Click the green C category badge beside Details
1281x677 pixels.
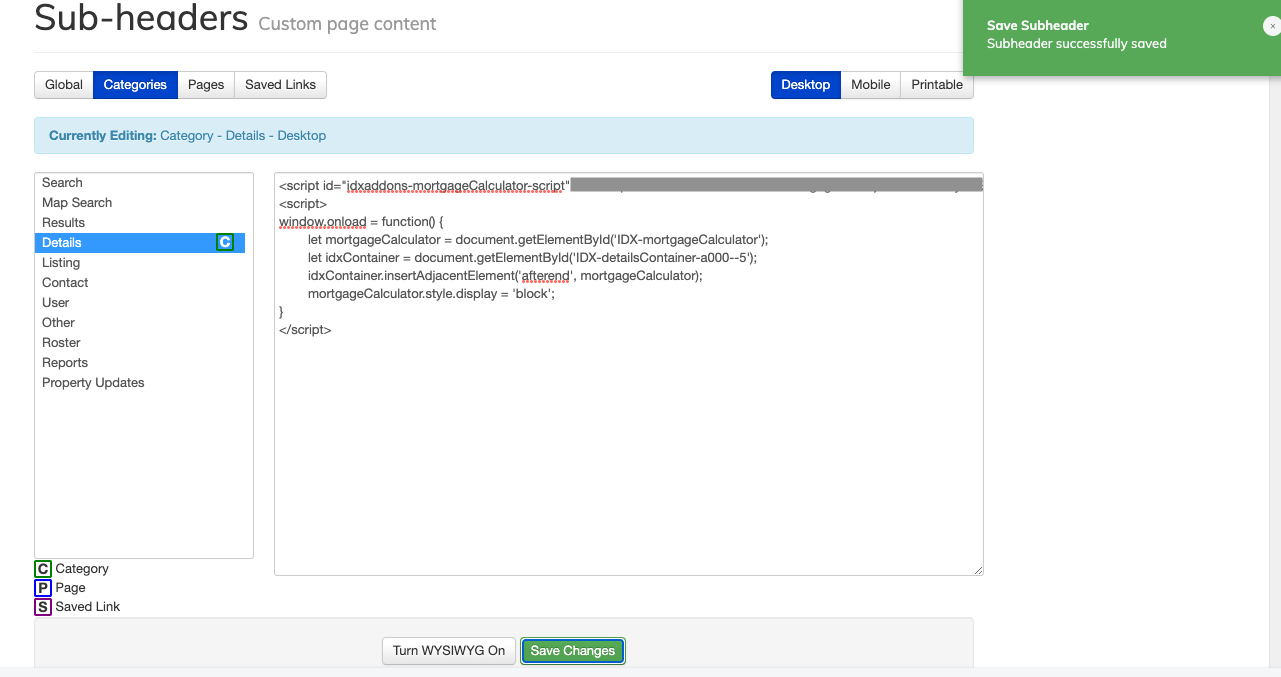(x=225, y=242)
